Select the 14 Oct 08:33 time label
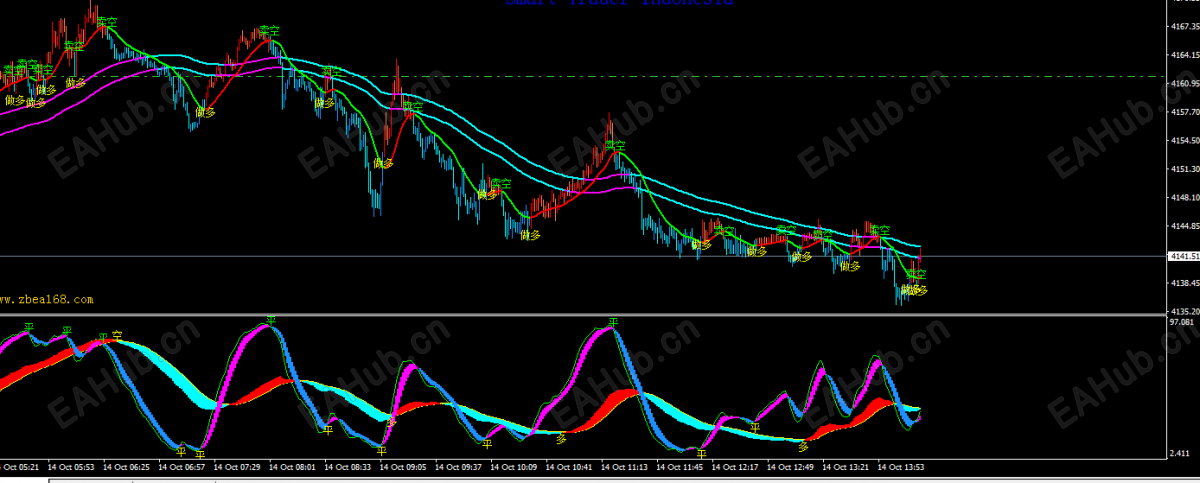The height and width of the screenshot is (483, 1200). (349, 467)
